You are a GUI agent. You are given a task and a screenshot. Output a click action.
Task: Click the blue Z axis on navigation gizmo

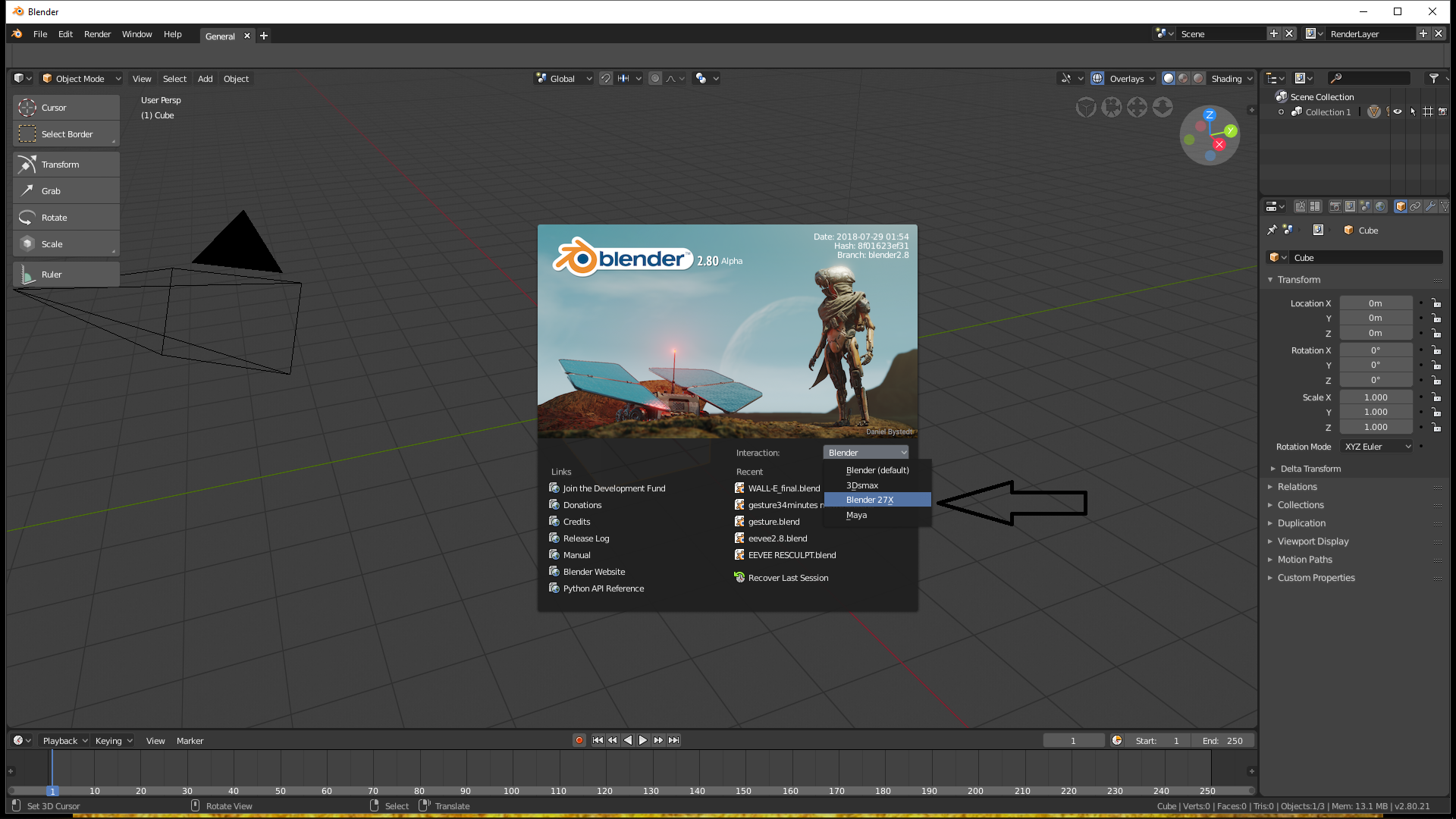coord(1210,115)
